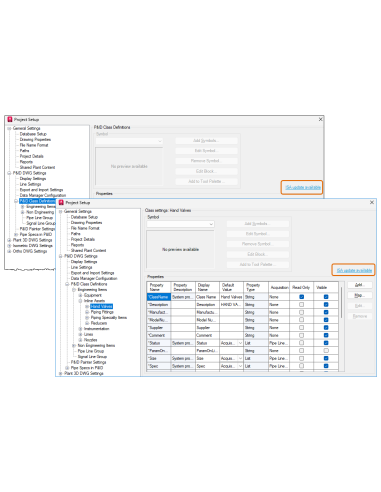381x492 pixels.
Task: Expand Plant 3D DWG Settings in back window
Action: (9, 240)
